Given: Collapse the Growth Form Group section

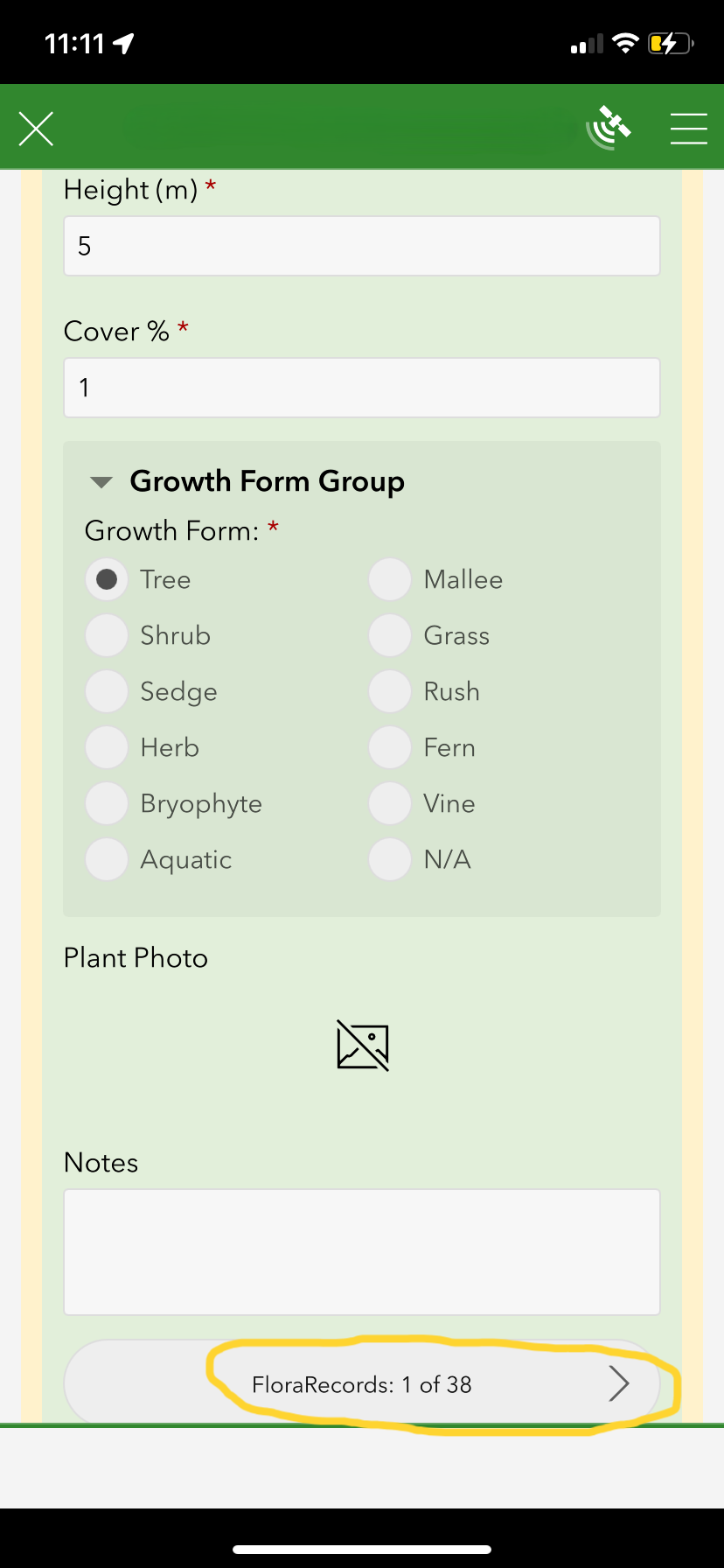Looking at the screenshot, I should pyautogui.click(x=100, y=481).
